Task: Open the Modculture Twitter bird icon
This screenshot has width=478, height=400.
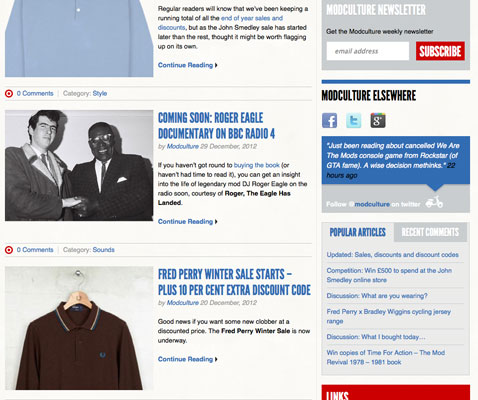Action: [353, 120]
